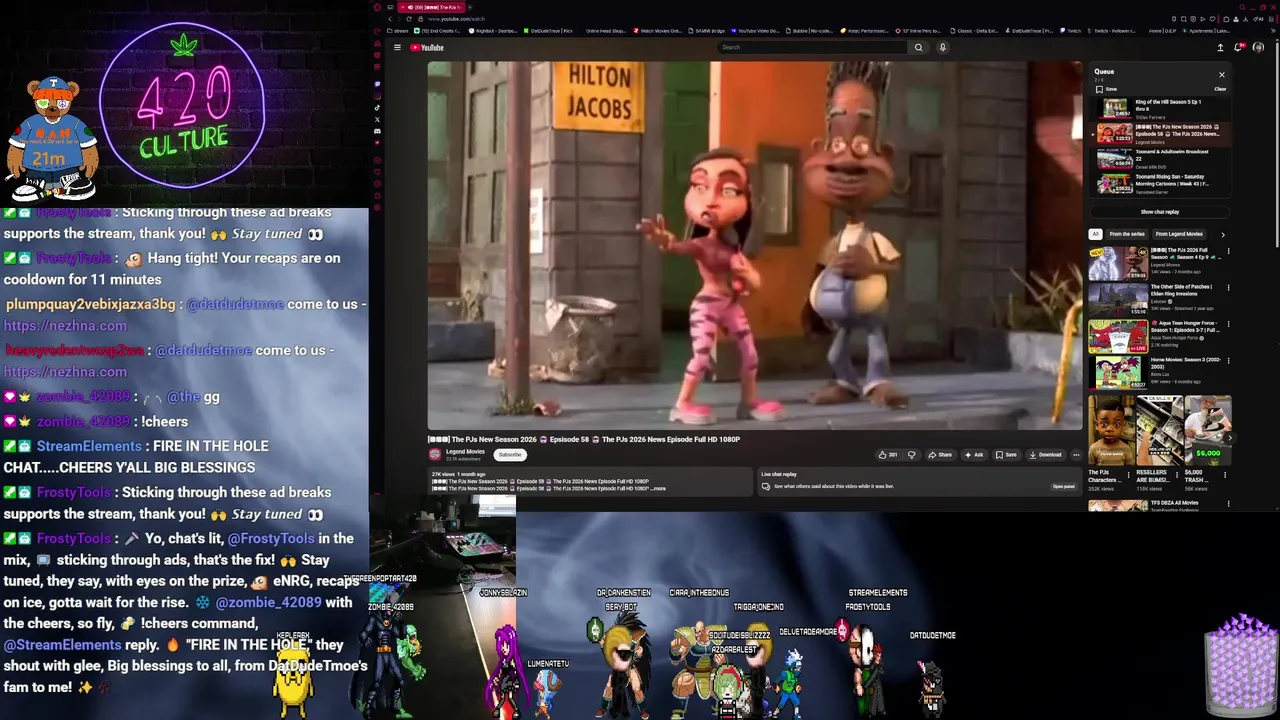Viewport: 1280px width, 720px height.
Task: Click the browser back arrow
Action: click(390, 19)
